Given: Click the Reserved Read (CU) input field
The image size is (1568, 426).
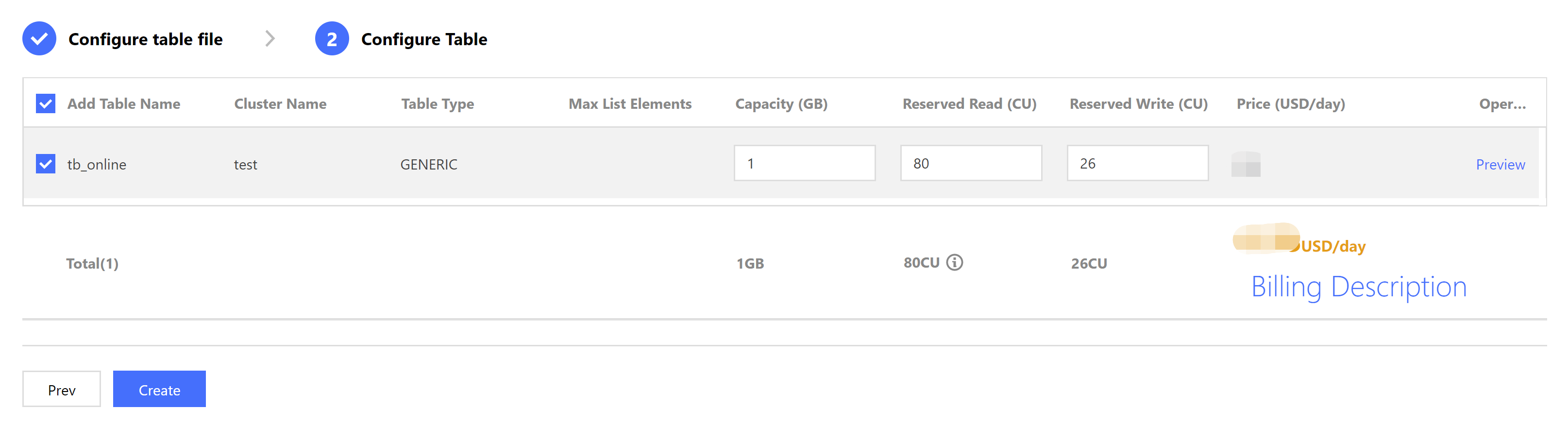Looking at the screenshot, I should [971, 163].
